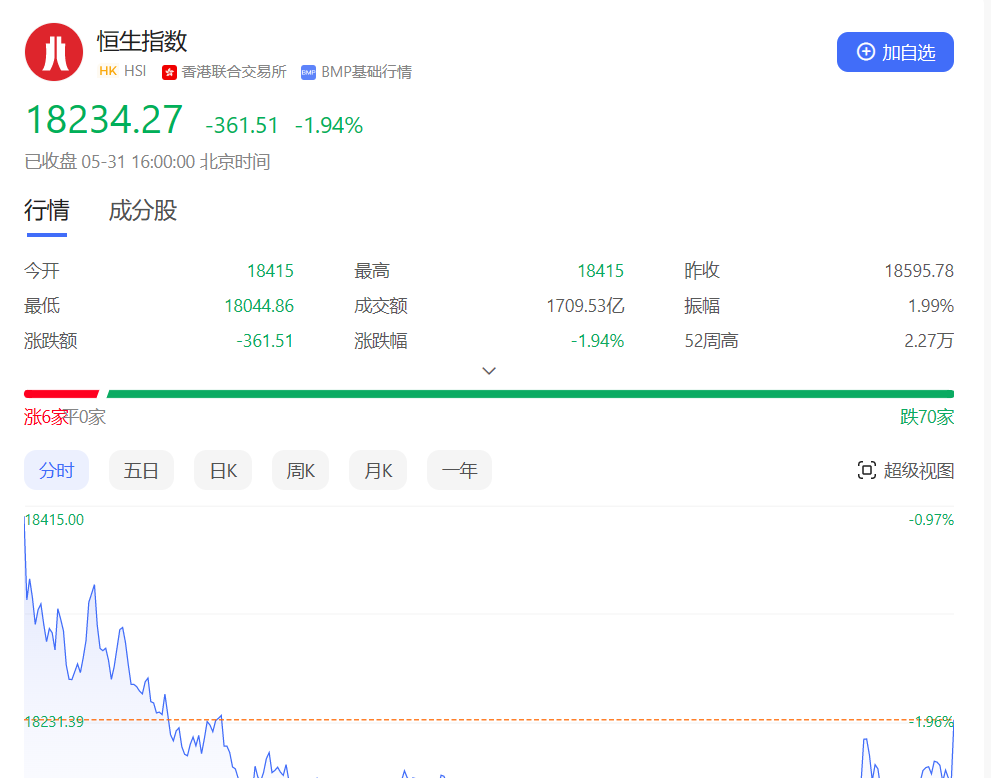Click the 涨6家 label
Viewport: 991px width, 778px height.
pyautogui.click(x=46, y=417)
